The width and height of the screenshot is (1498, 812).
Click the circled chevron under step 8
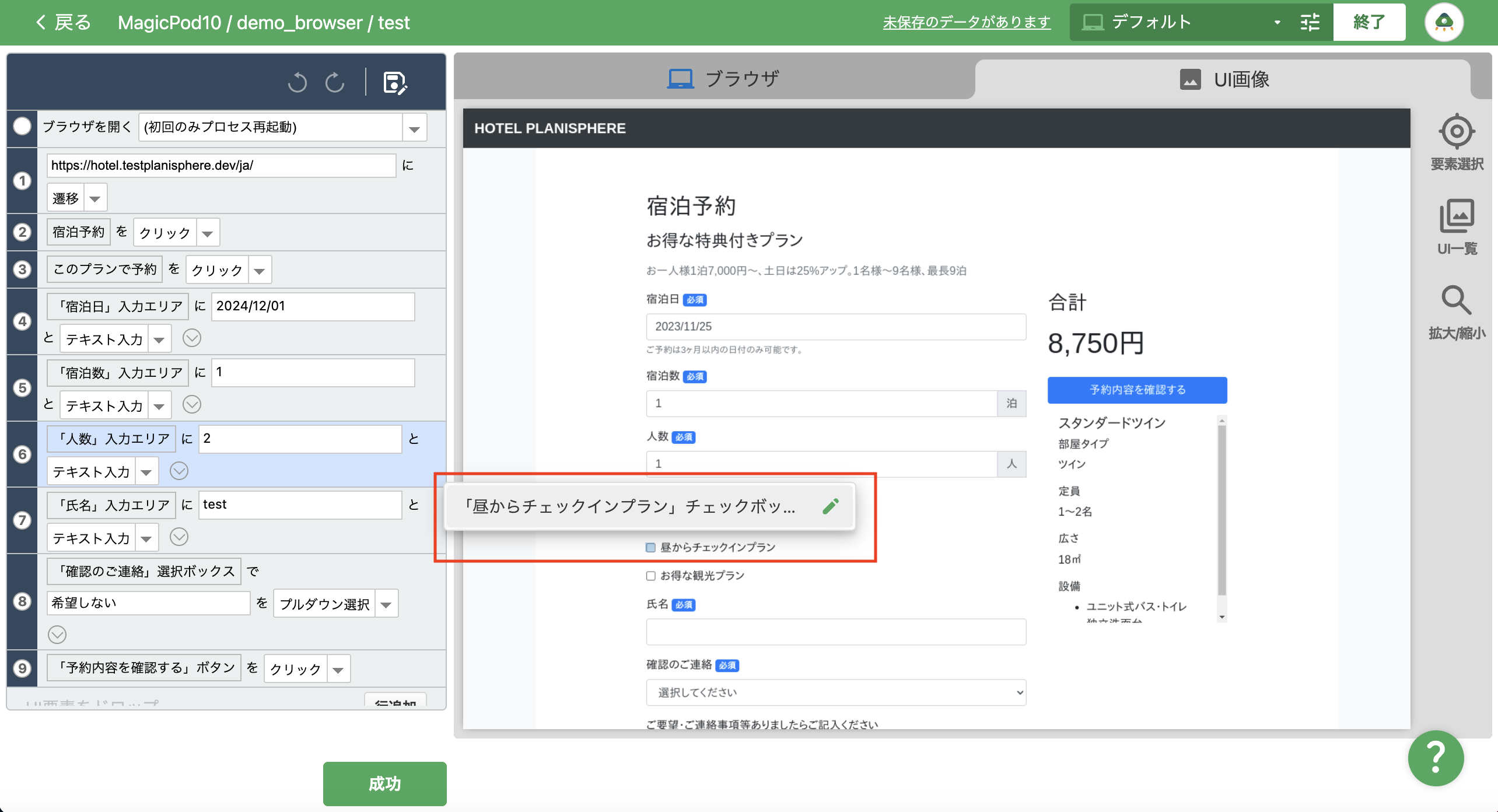[x=57, y=635]
